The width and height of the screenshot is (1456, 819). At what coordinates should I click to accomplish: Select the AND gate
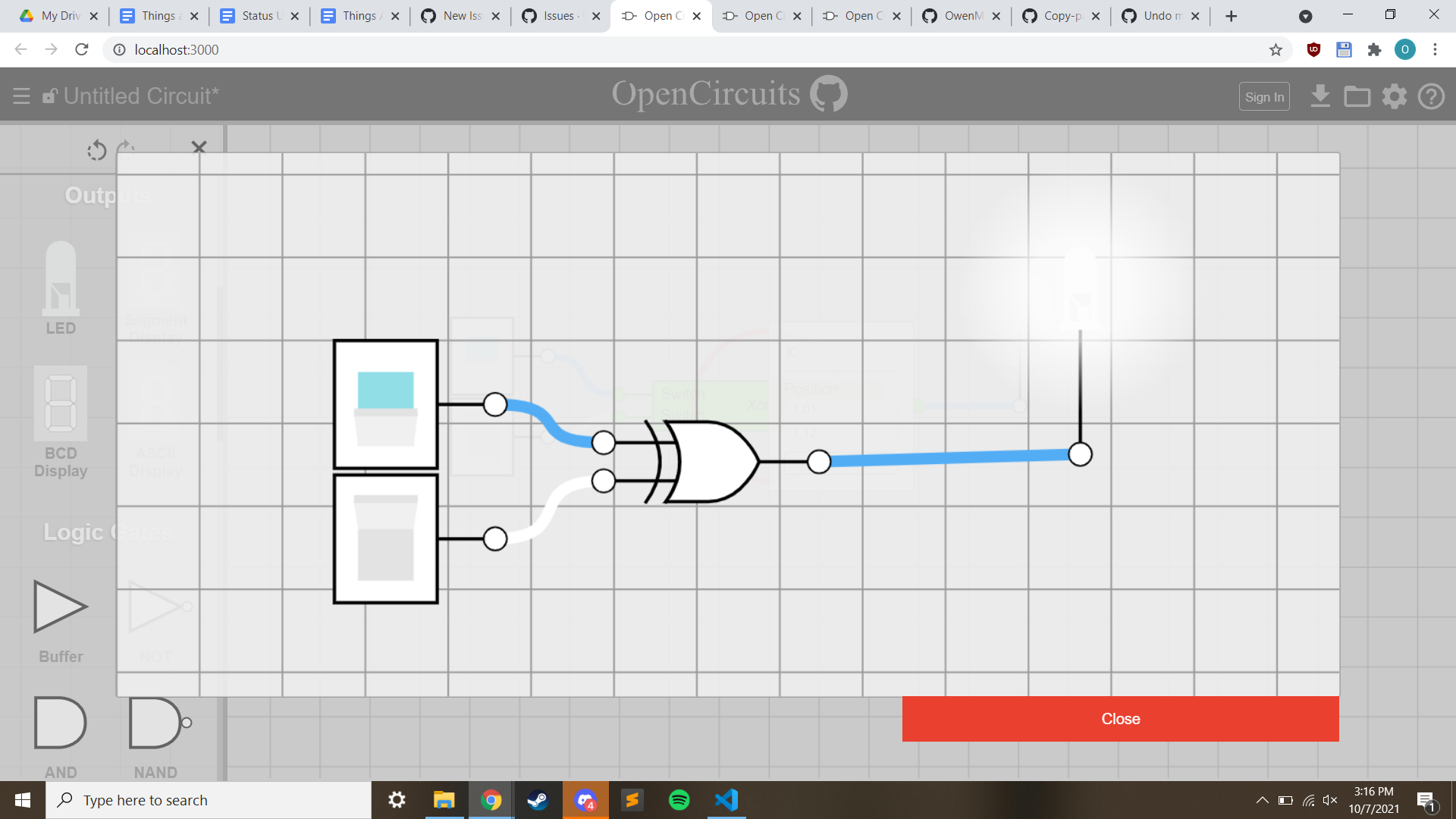(x=59, y=722)
